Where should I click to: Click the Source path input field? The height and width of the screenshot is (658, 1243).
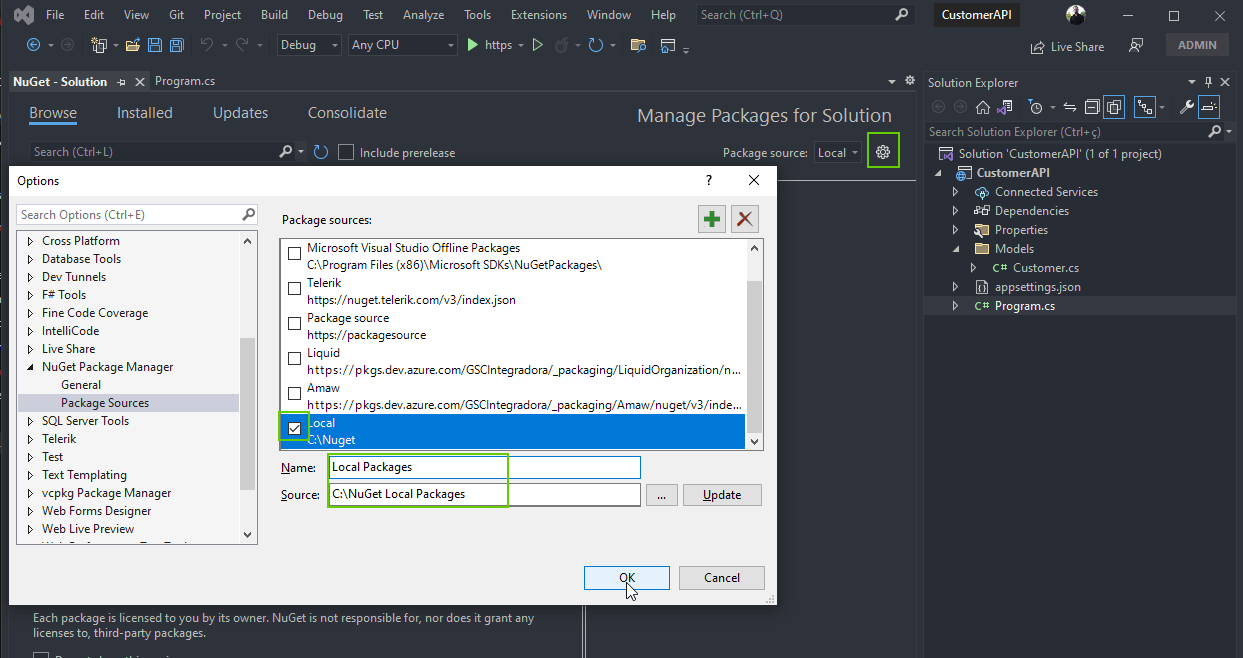[x=485, y=494]
